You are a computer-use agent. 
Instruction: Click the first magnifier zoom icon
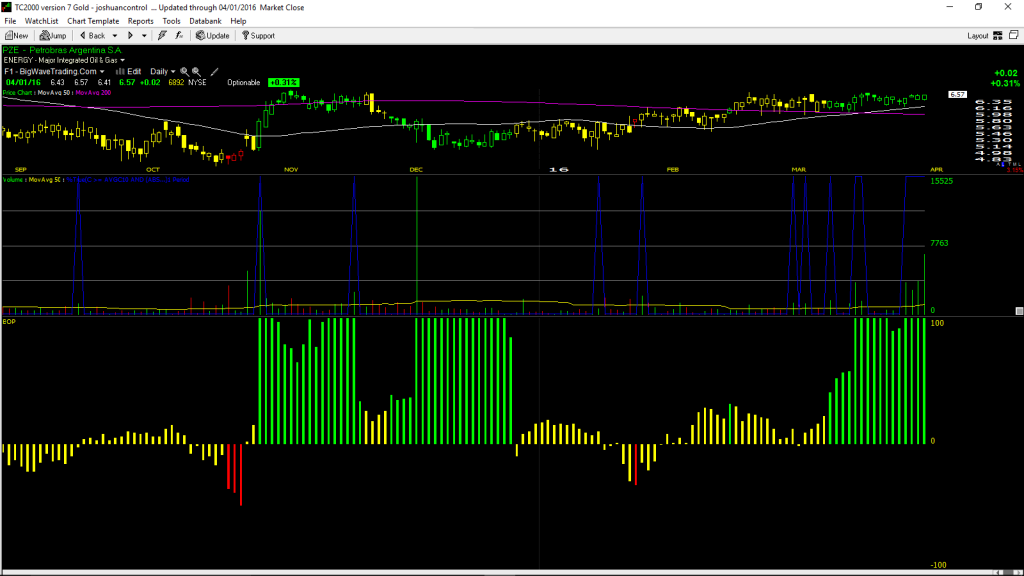(184, 72)
